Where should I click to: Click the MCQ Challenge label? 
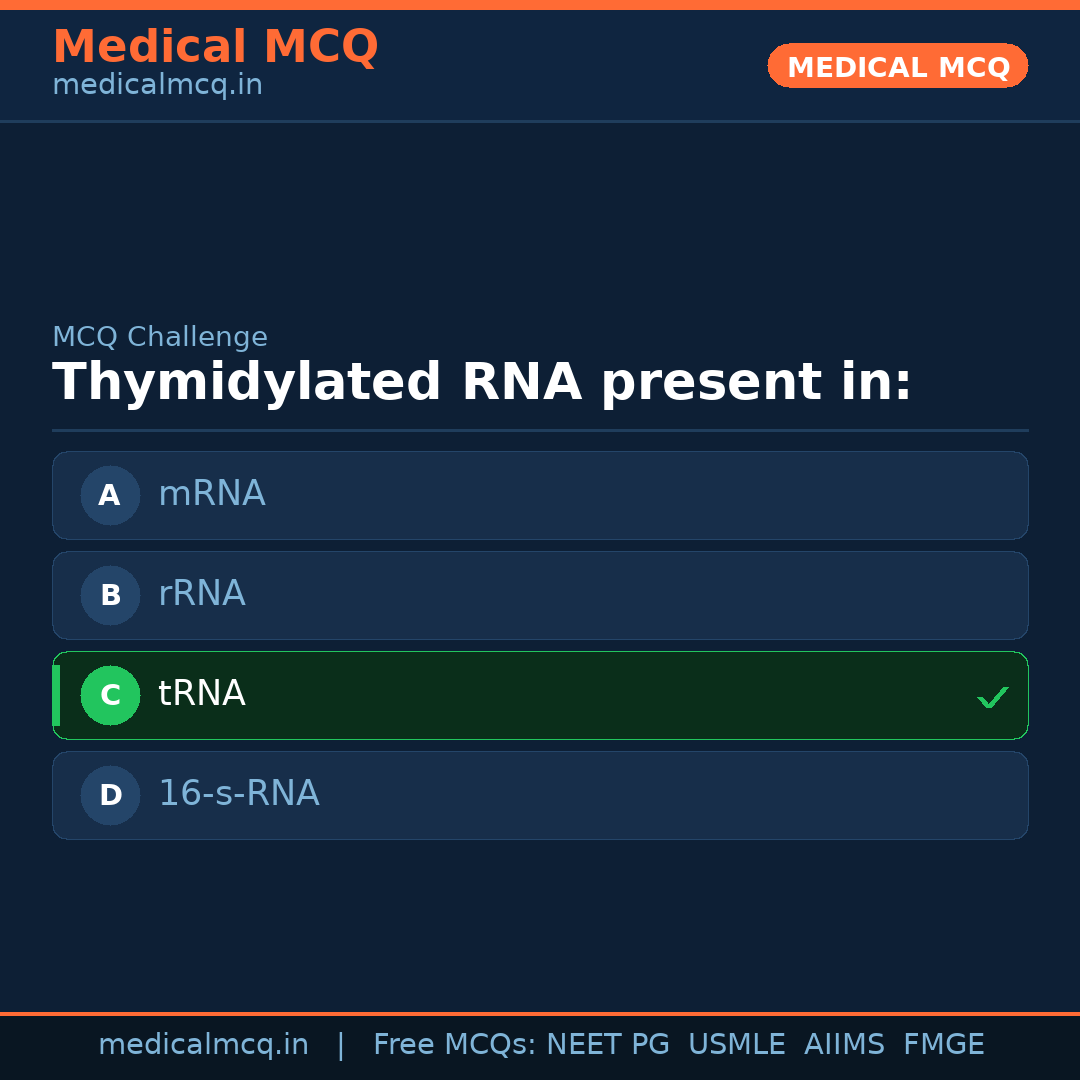pos(160,337)
